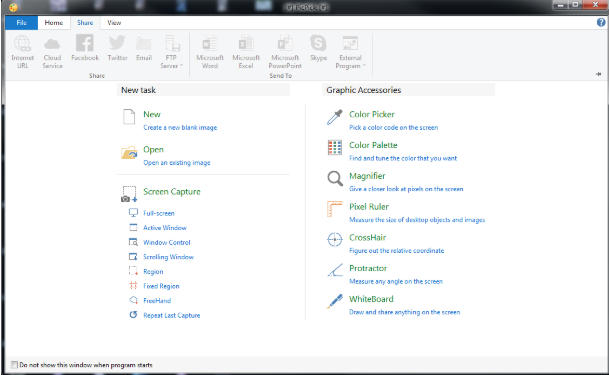The image size is (609, 375).
Task: Select the Pixel Ruler icon
Action: coord(334,209)
